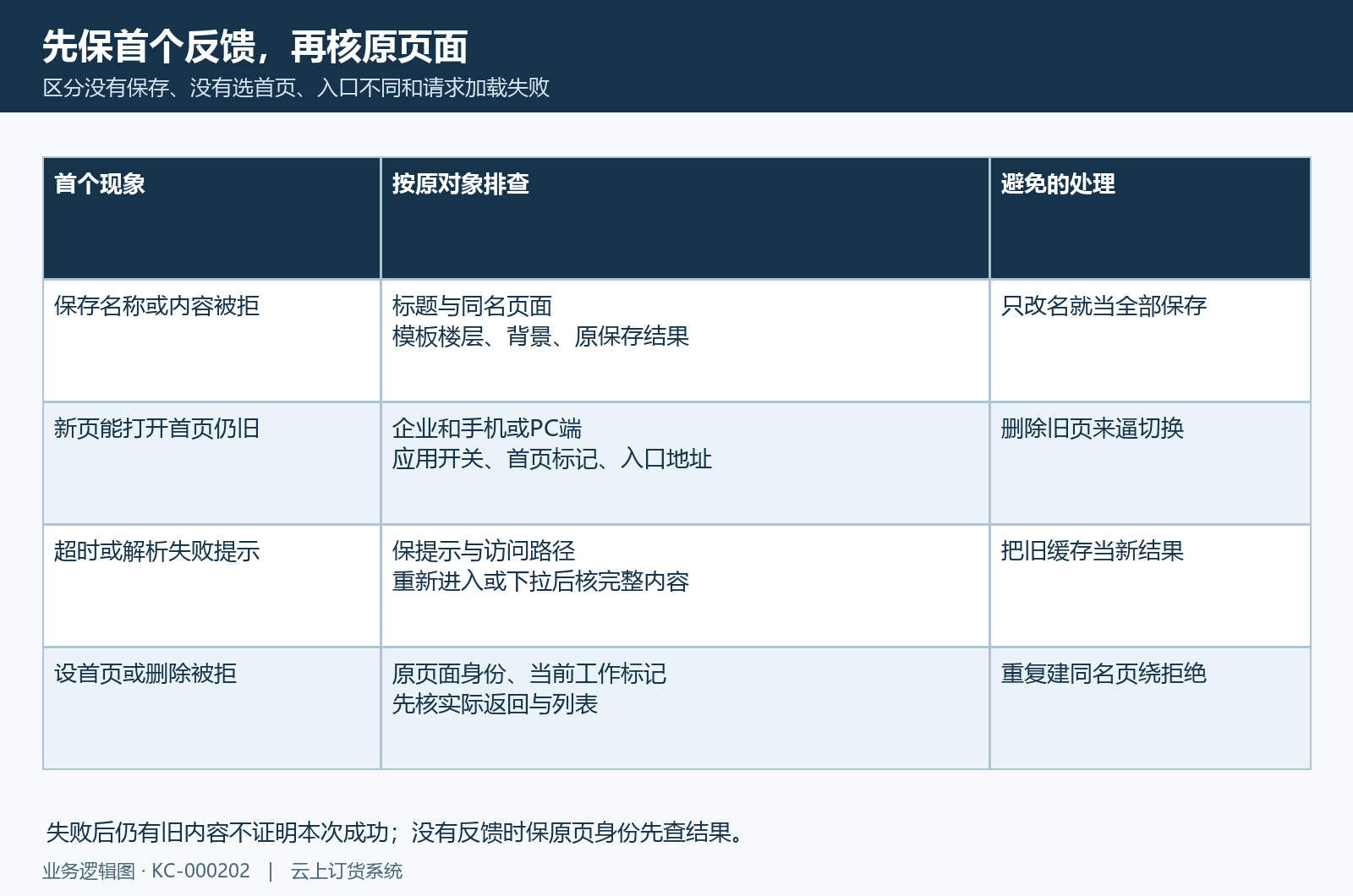Screen dimensions: 1353x896
Task: Click the line 模板楼层、背景、原保存结果
Action: click(540, 336)
